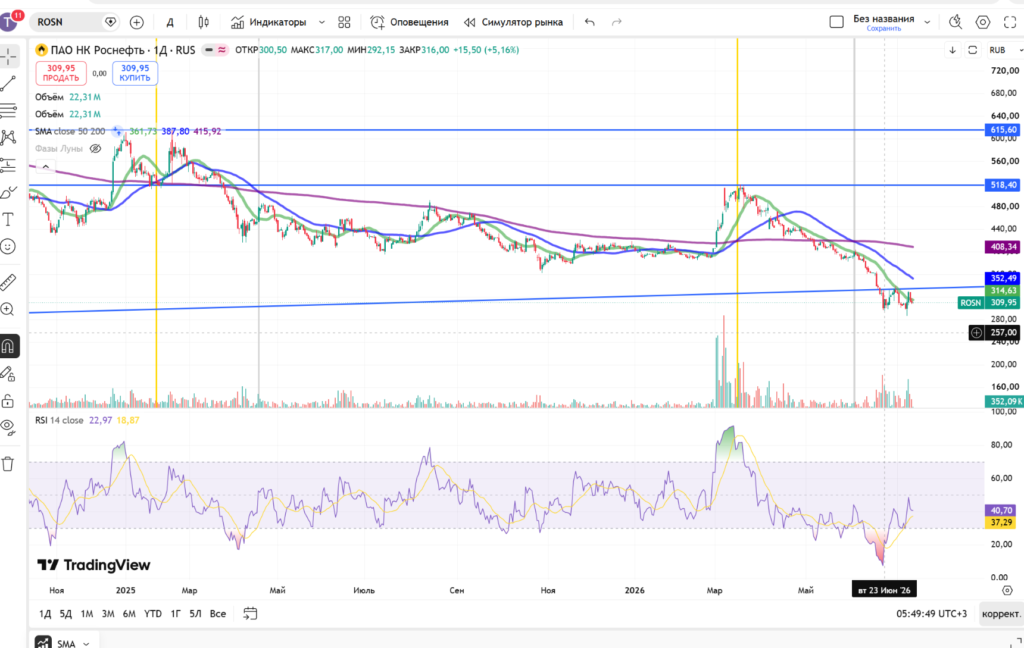This screenshot has height=648, width=1024.
Task: Enter fullscreen mode
Action: coord(1010,22)
